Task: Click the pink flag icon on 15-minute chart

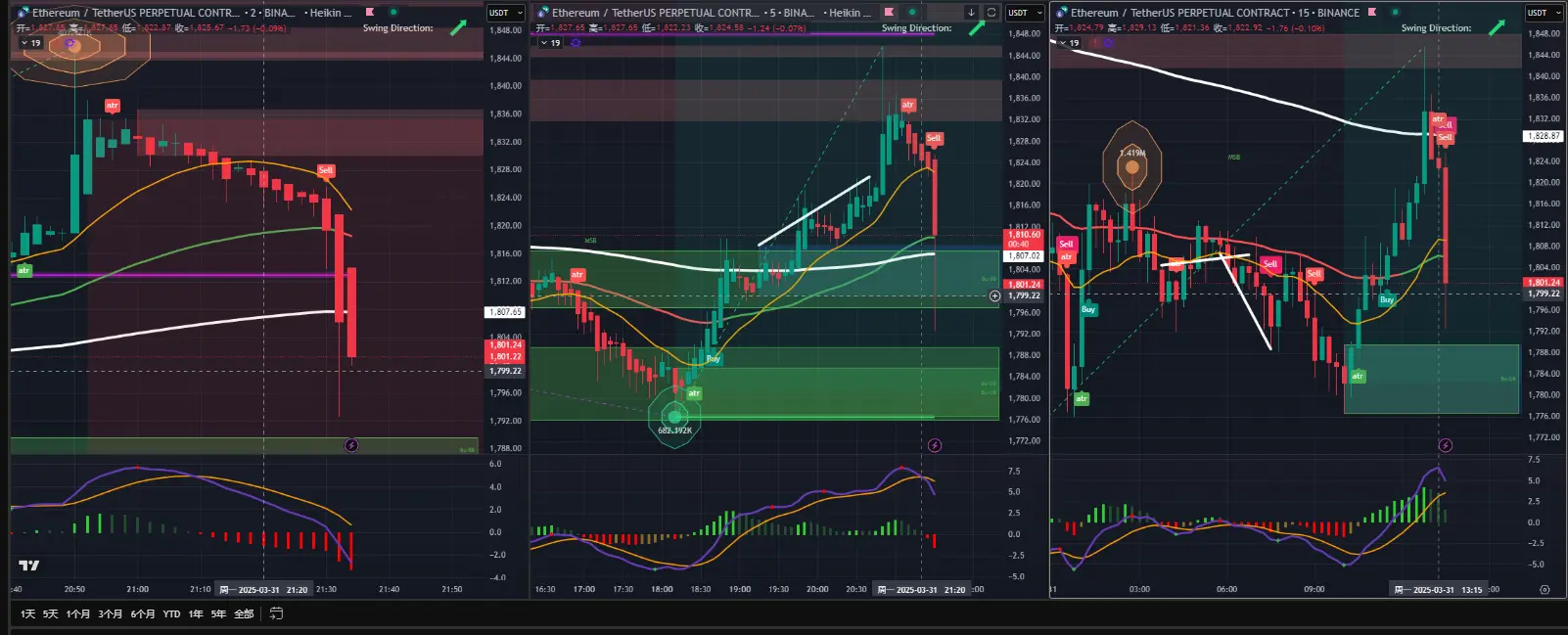Action: click(1372, 13)
